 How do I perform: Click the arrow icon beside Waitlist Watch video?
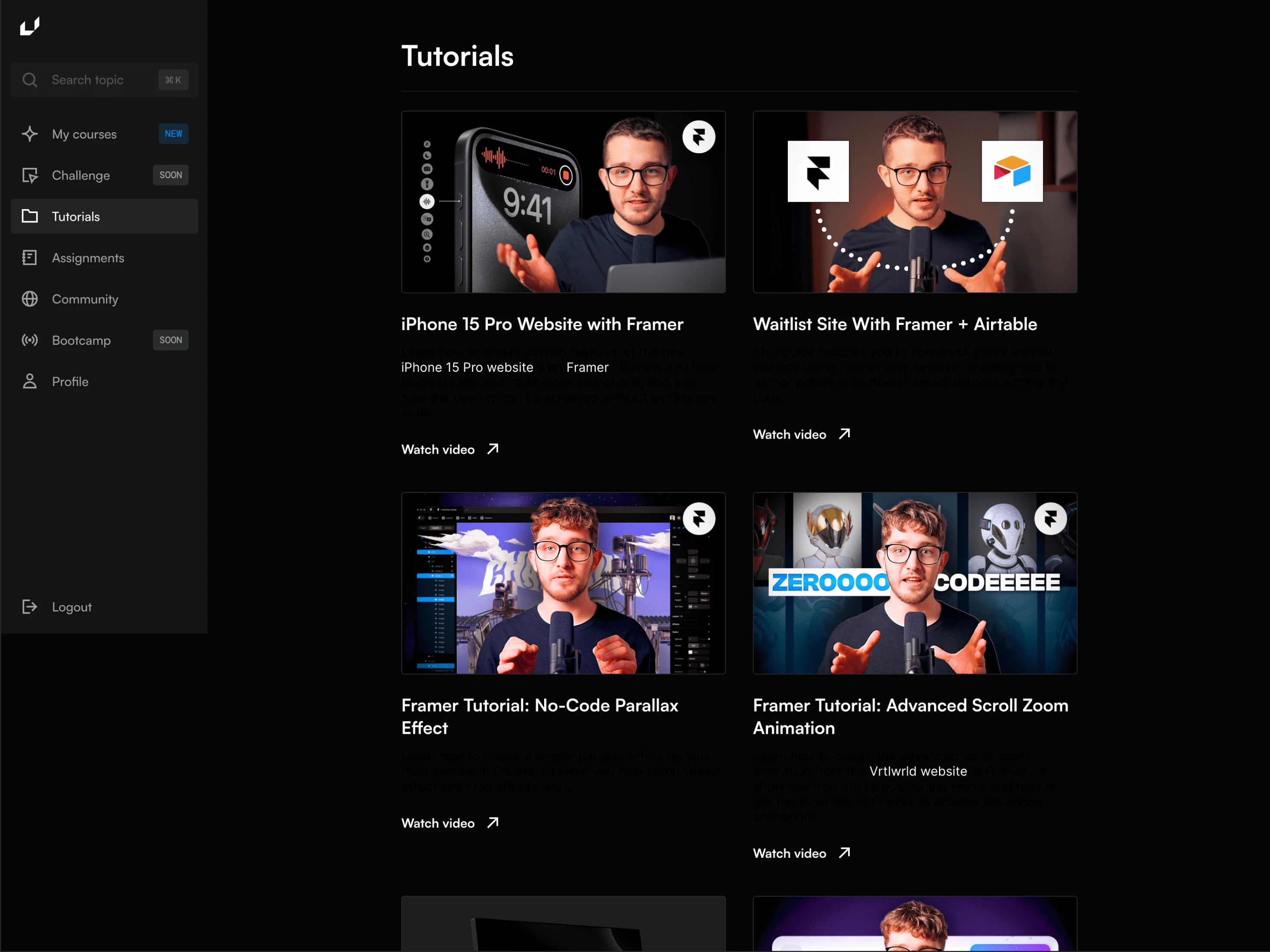pyautogui.click(x=845, y=434)
